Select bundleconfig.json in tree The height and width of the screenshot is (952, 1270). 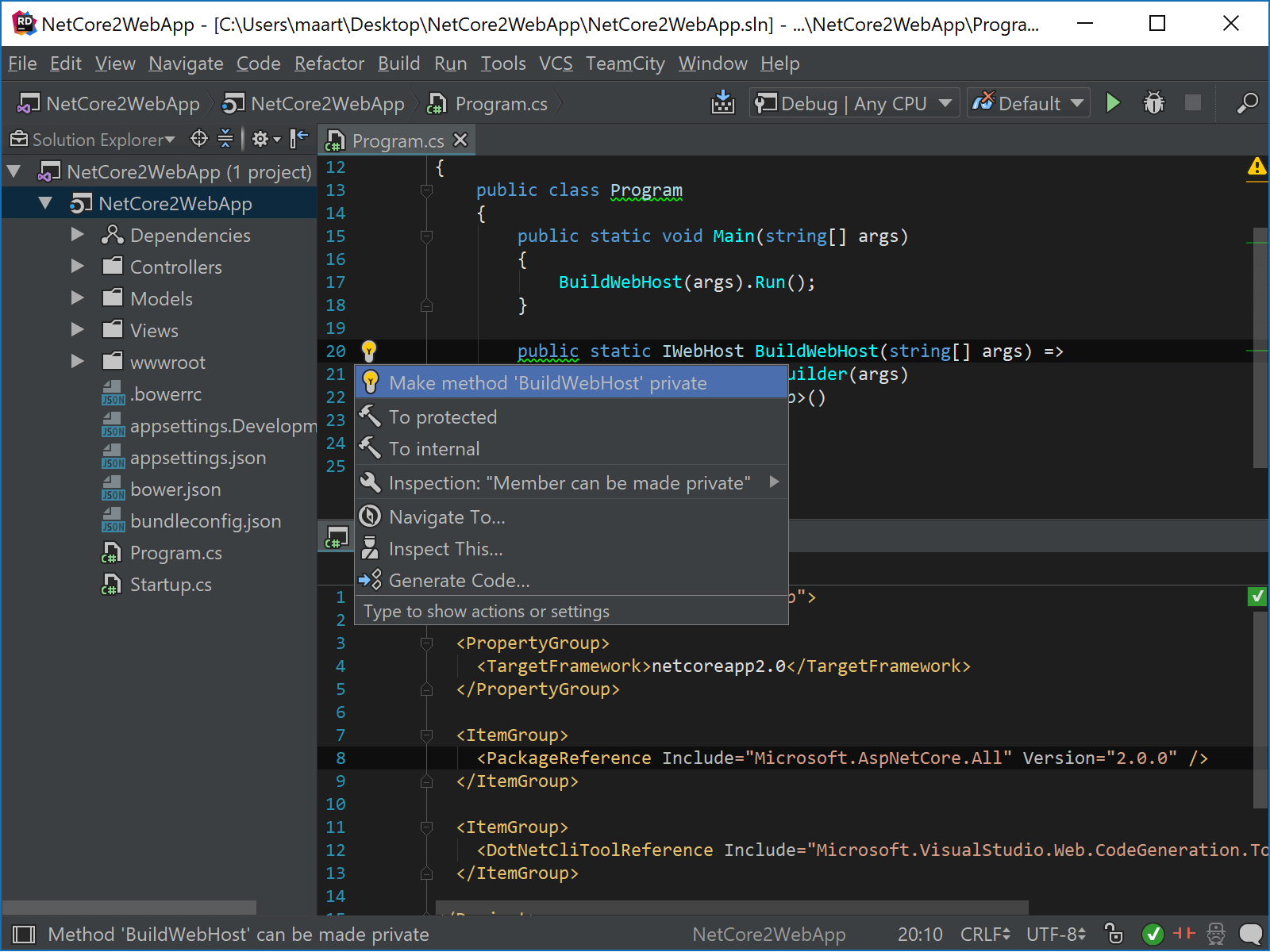point(206,521)
